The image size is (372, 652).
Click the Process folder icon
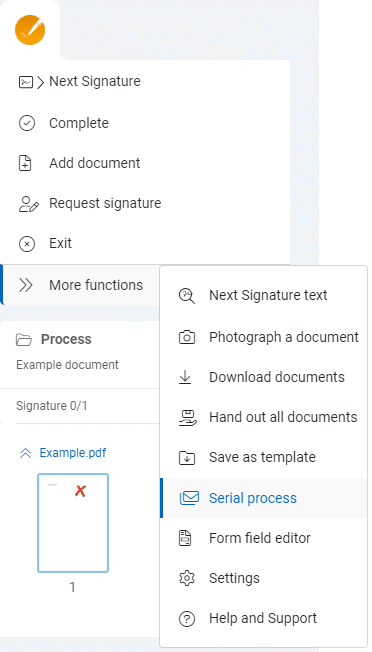(24, 340)
